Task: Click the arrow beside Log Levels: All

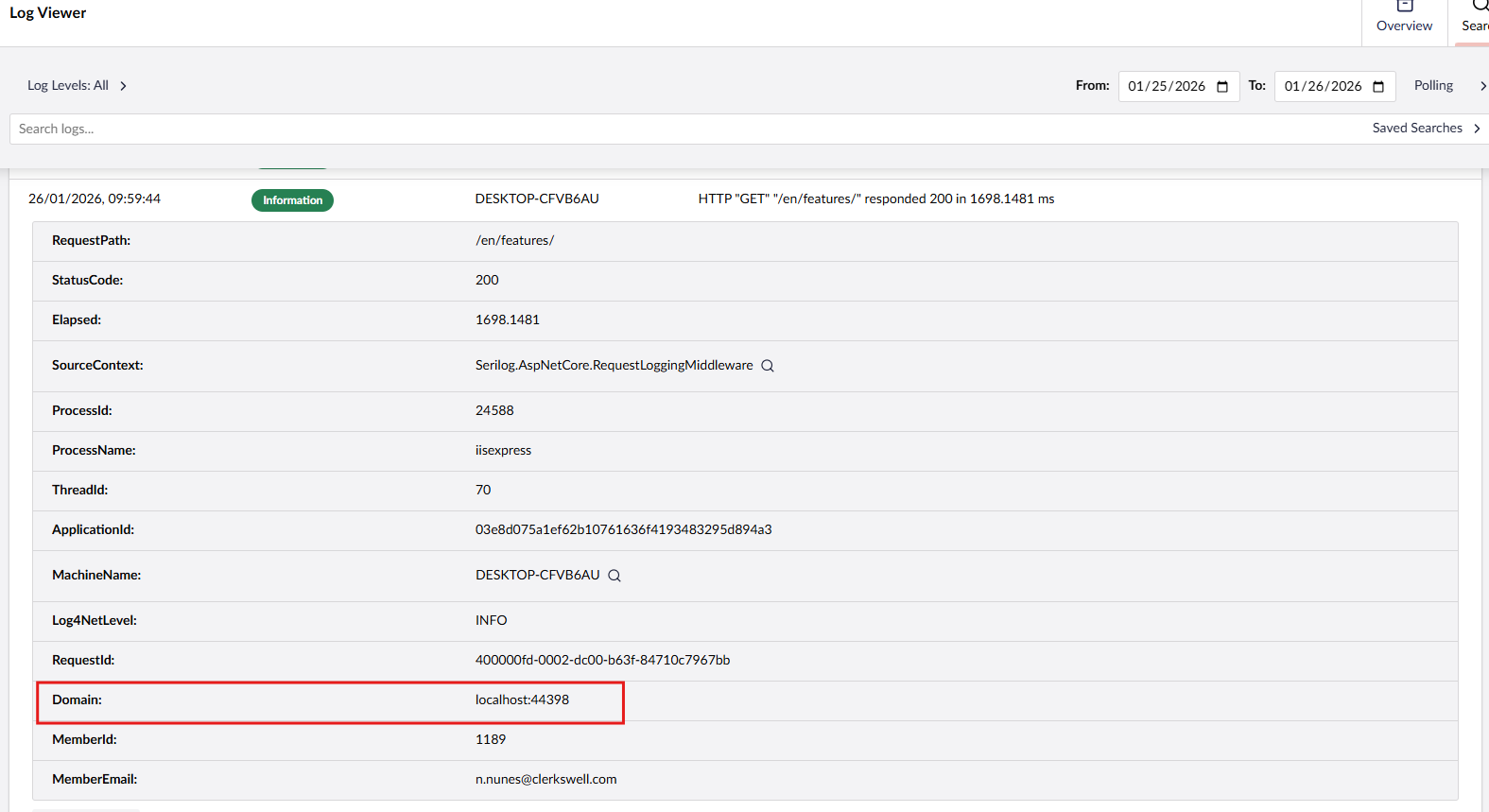Action: (x=123, y=86)
